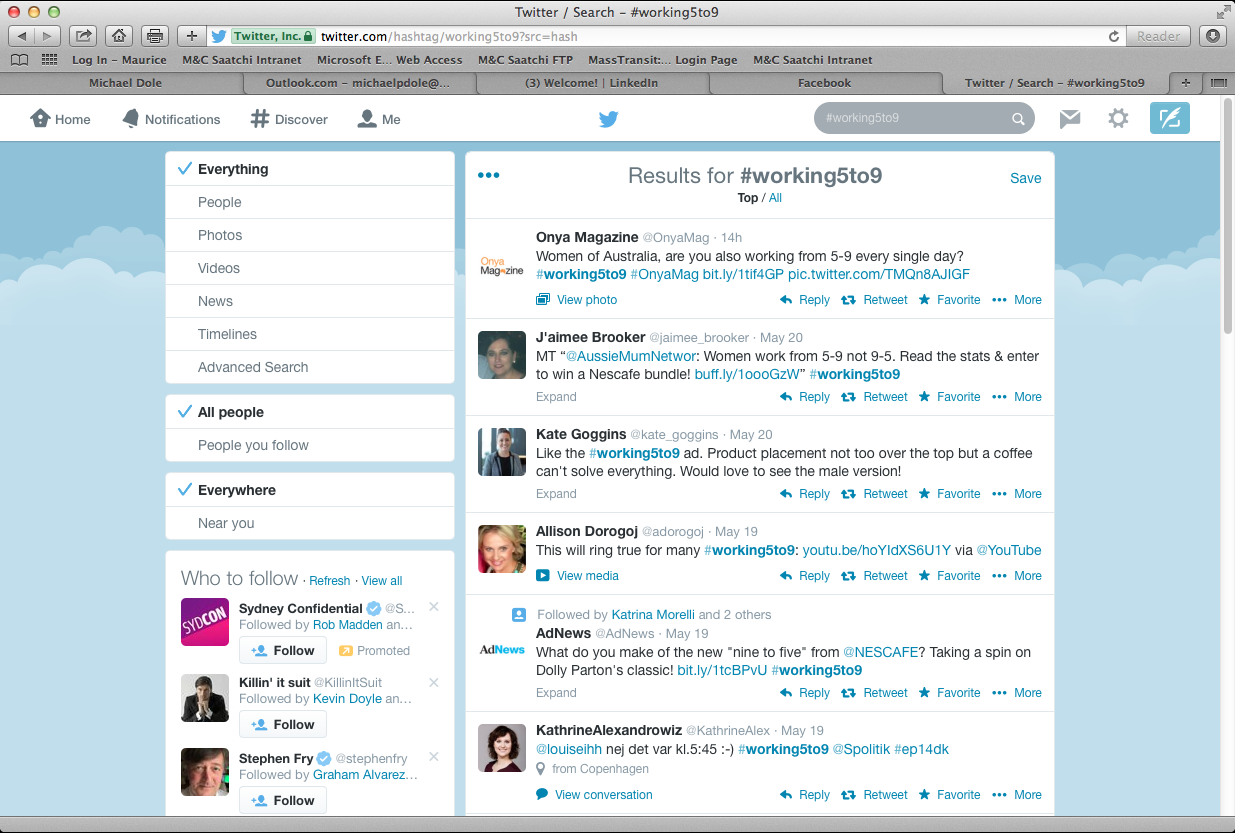Open the three-dot menu beside Results heading

488,175
